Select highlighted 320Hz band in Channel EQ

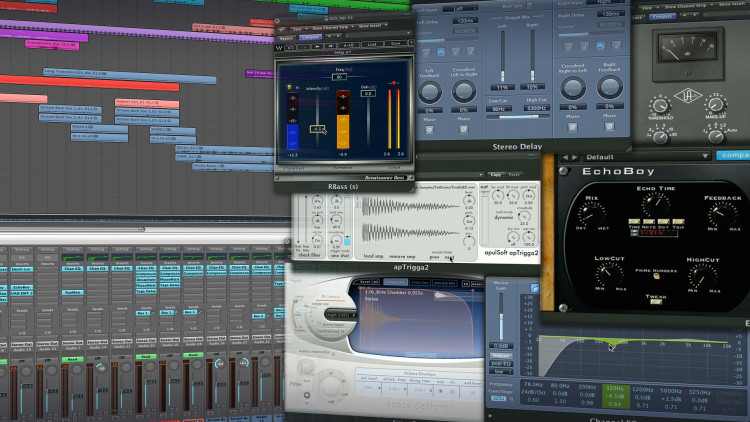615,396
